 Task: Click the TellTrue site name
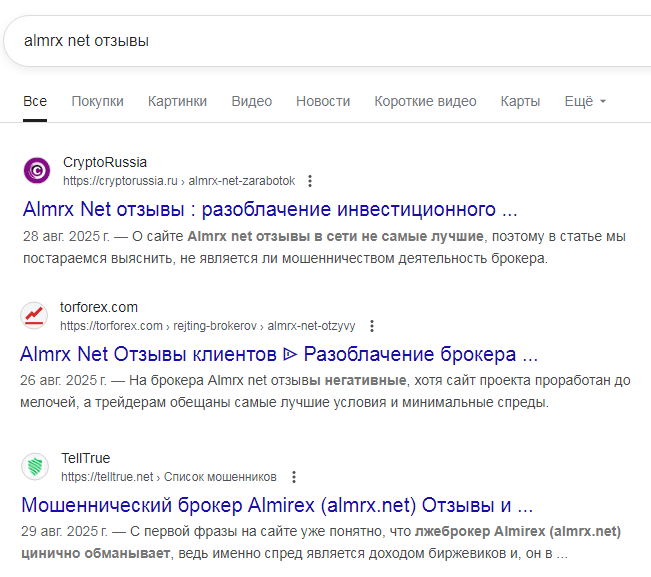[86, 458]
